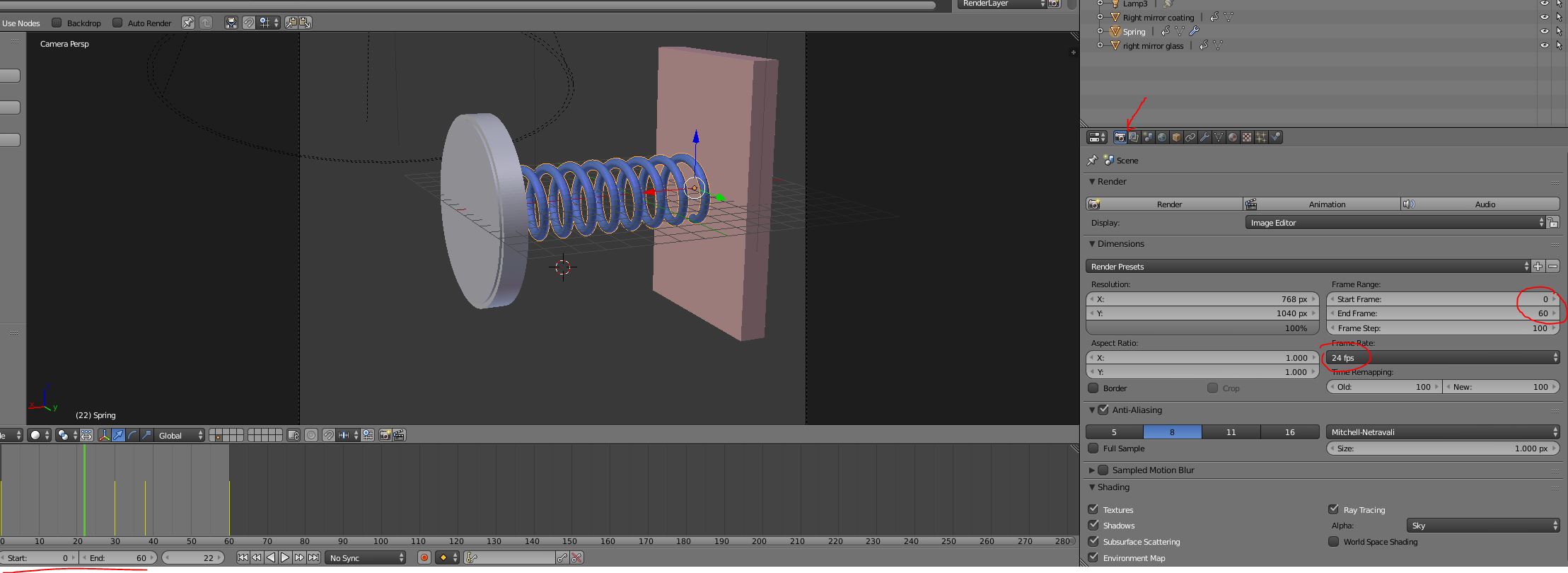This screenshot has width=1568, height=573.
Task: Toggle the 3D manipulator widget icon
Action: pyautogui.click(x=104, y=435)
